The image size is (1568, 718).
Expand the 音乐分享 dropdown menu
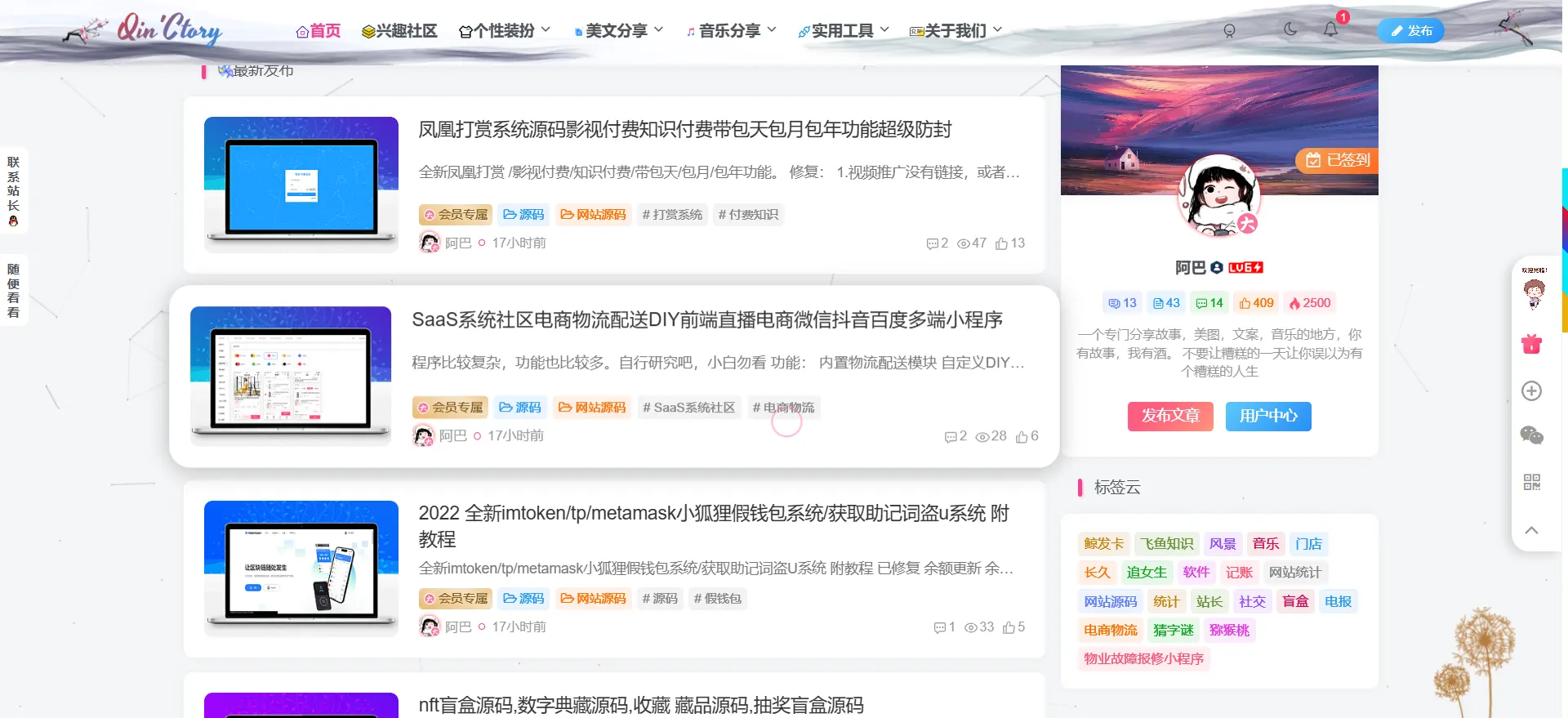(731, 31)
